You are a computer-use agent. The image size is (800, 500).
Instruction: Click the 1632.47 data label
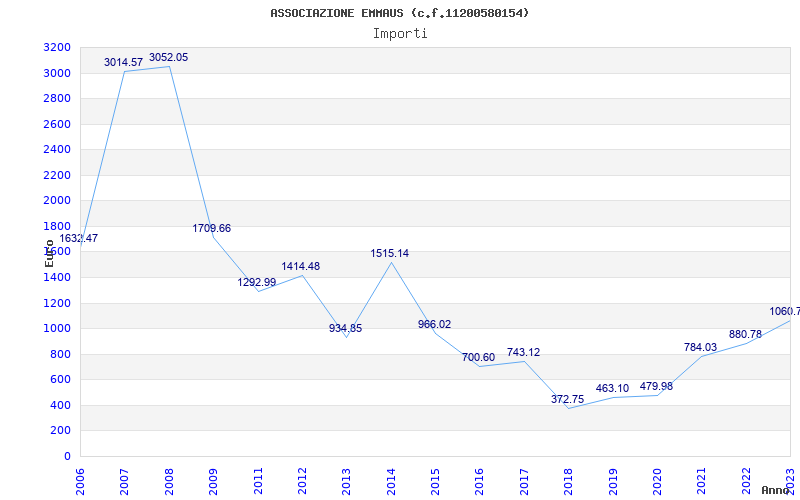(79, 238)
